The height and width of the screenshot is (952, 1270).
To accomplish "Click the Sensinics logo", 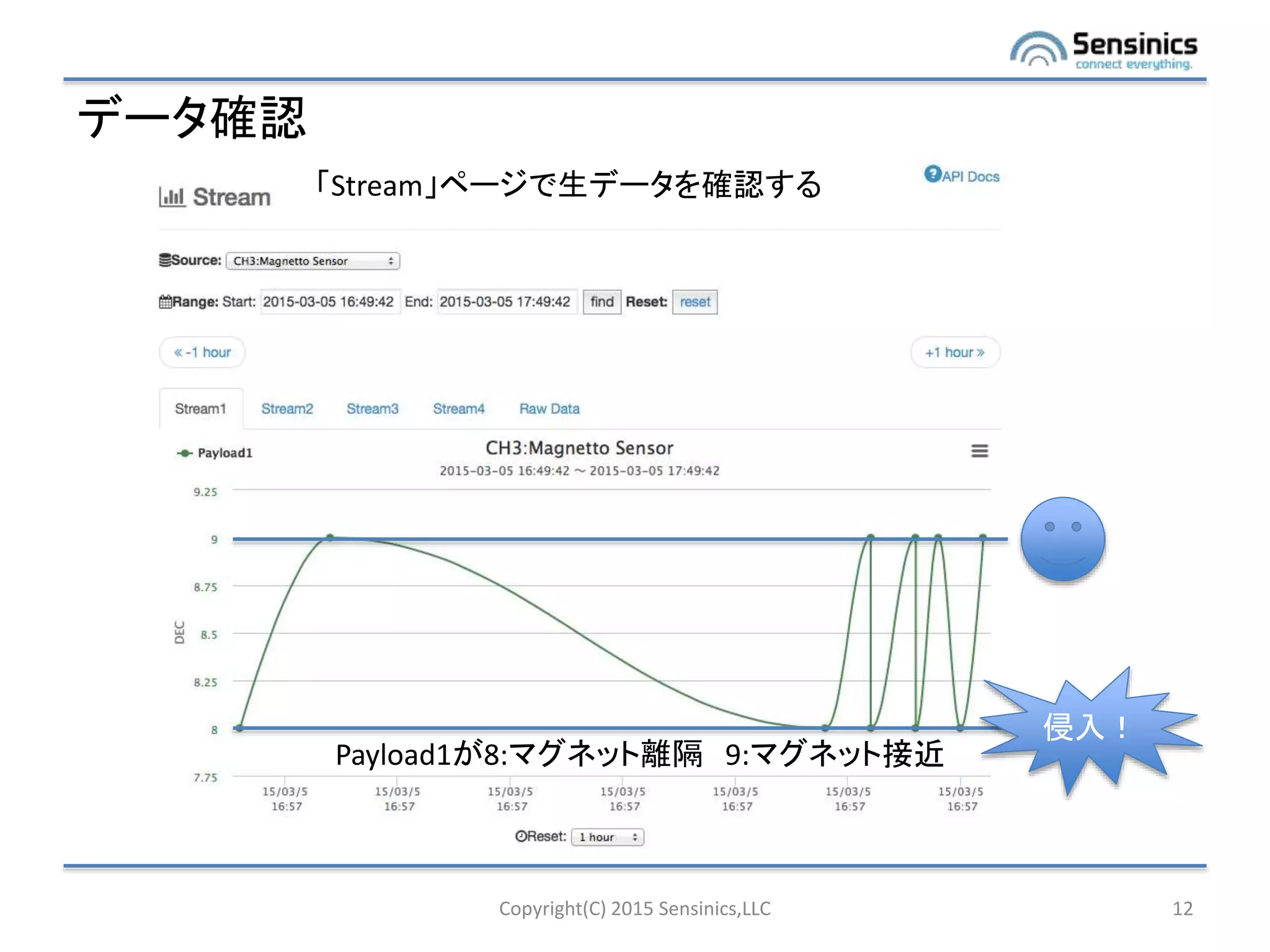I will coord(1104,50).
